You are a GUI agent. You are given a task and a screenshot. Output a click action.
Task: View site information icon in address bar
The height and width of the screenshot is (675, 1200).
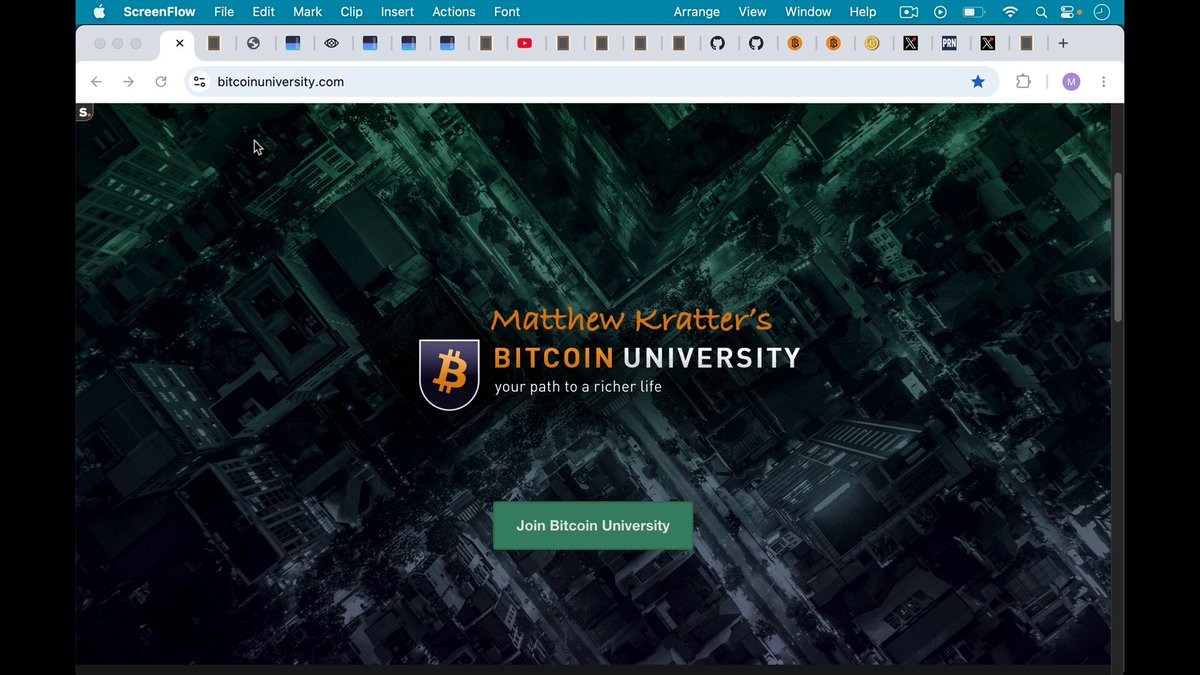pos(200,82)
